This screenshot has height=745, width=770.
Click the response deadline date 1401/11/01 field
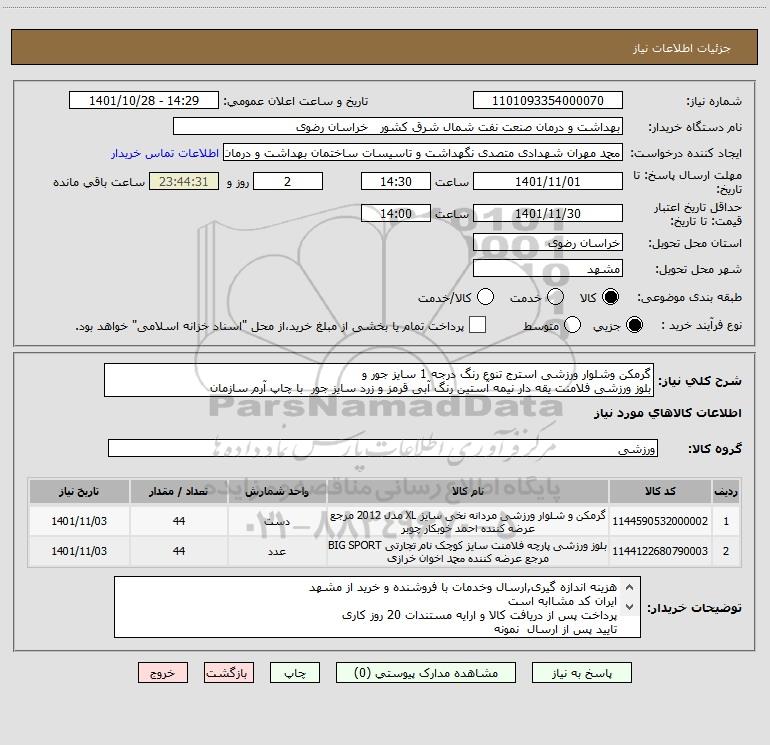[x=548, y=181]
